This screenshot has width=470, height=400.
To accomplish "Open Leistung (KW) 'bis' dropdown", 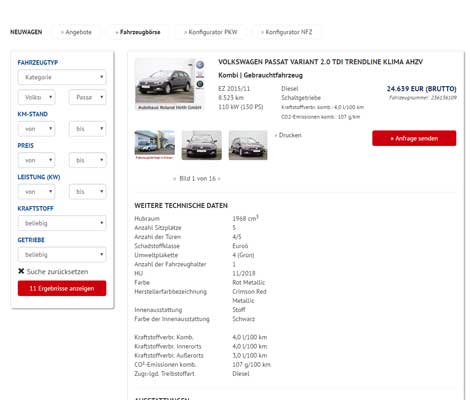I will click(x=88, y=192).
